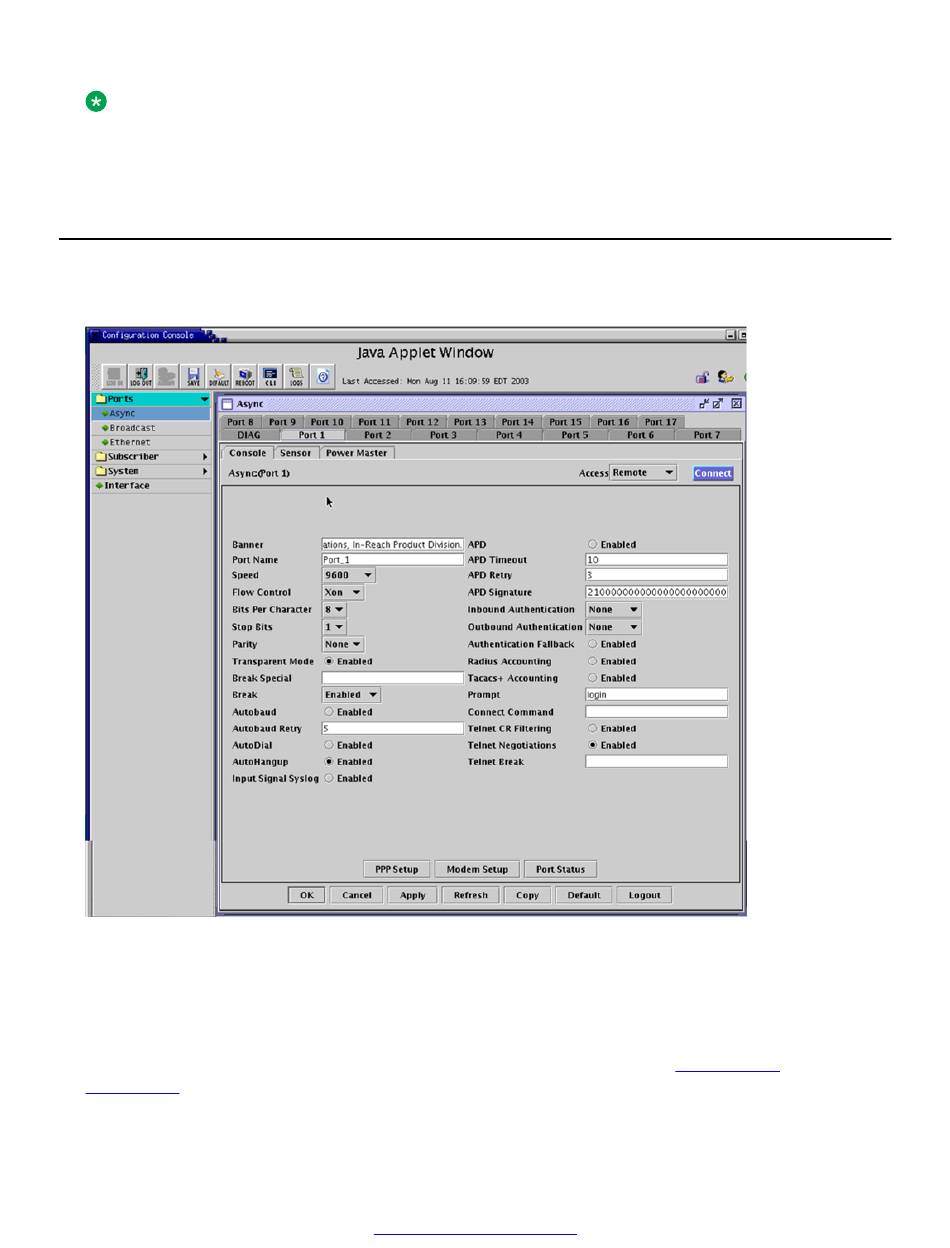950x1248 pixels.
Task: Click the lock icon at top right
Action: pyautogui.click(x=703, y=377)
